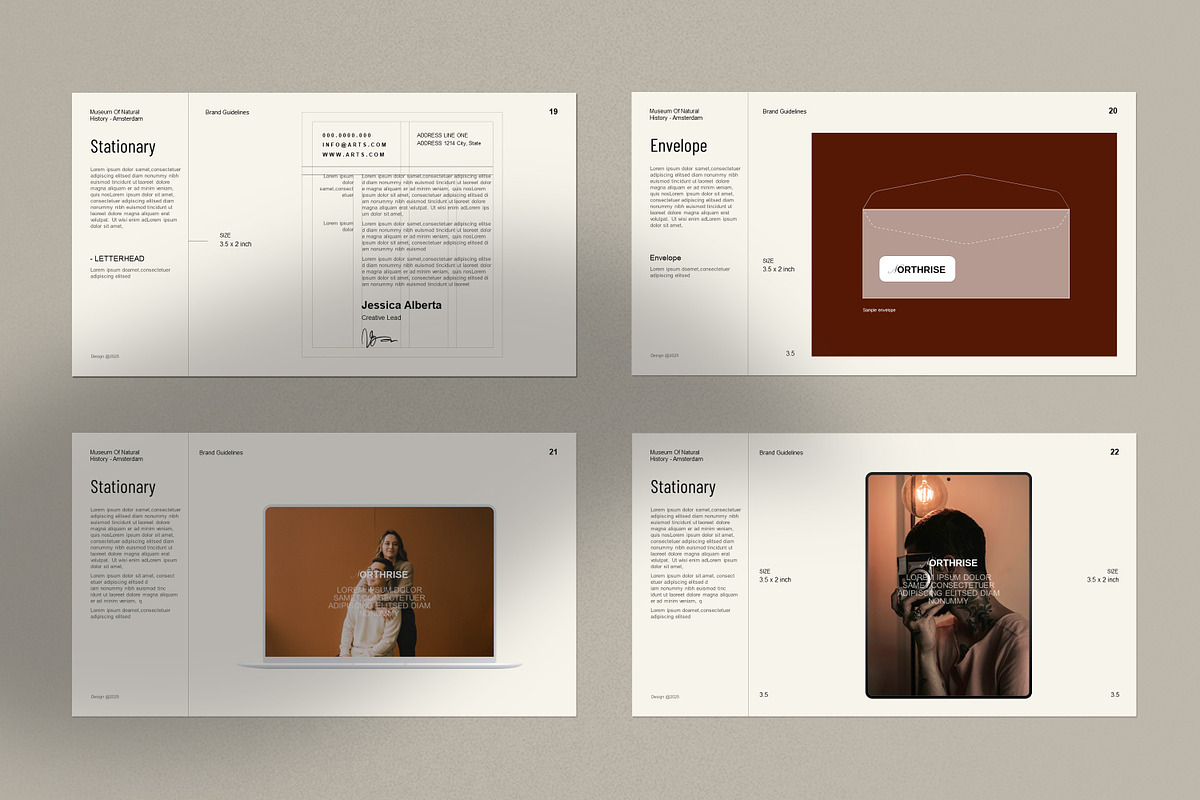Click Brand Guidelines label on slide 21
1200x800 pixels.
(221, 452)
